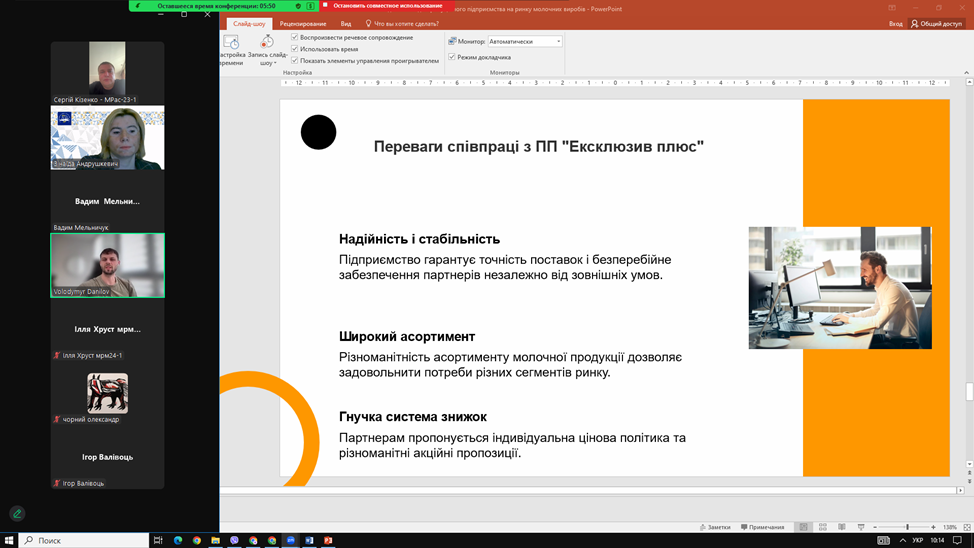Open Microsoft Edge from taskbar

[178, 540]
